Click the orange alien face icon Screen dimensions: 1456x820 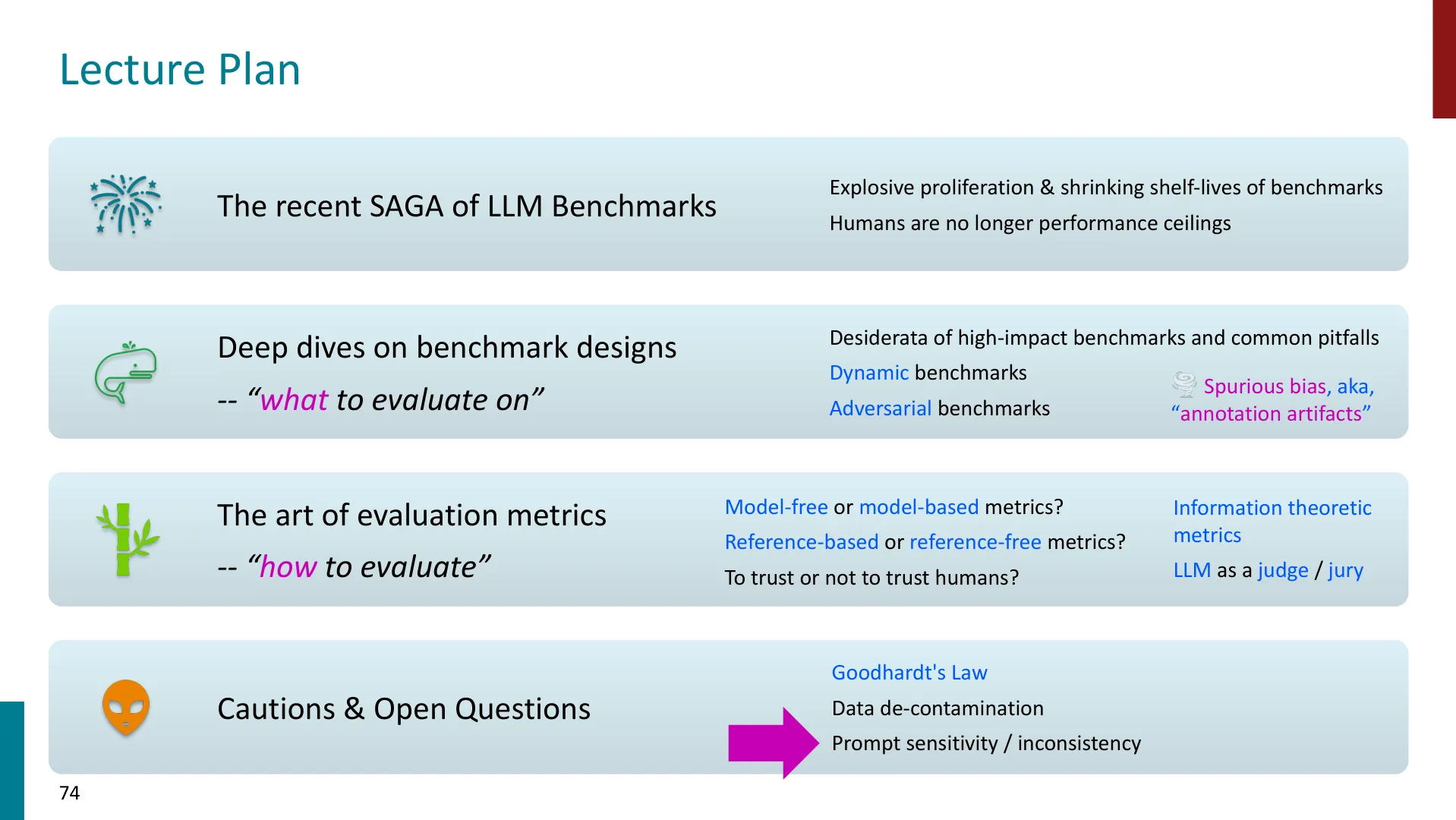pos(126,708)
